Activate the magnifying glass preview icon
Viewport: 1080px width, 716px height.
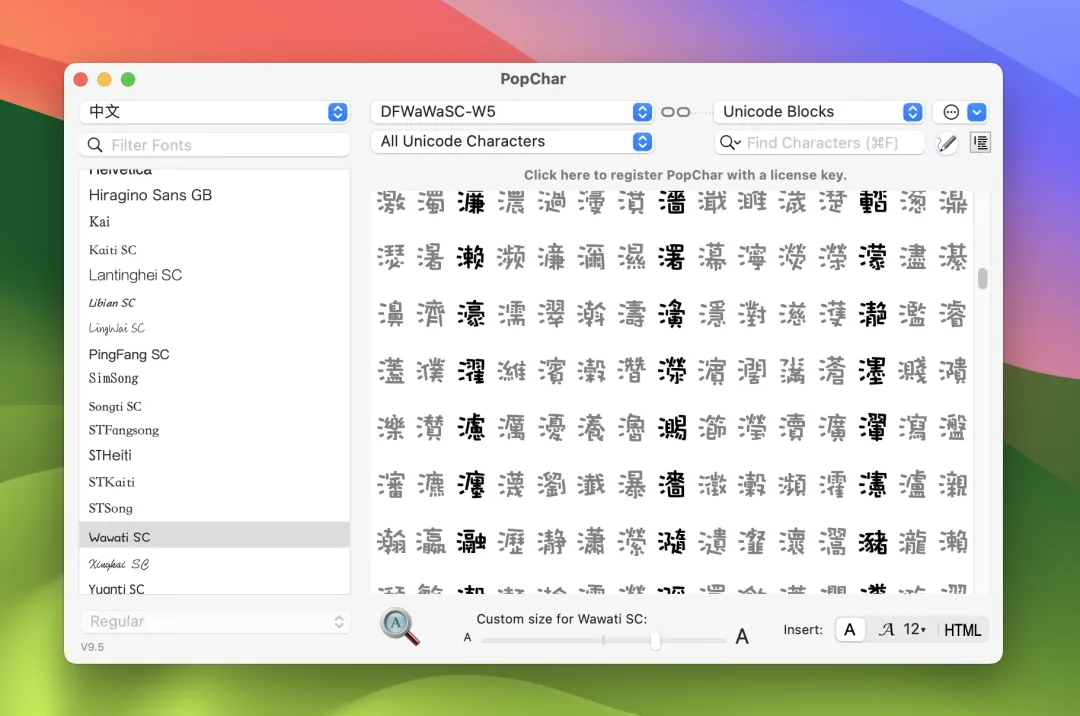point(399,626)
